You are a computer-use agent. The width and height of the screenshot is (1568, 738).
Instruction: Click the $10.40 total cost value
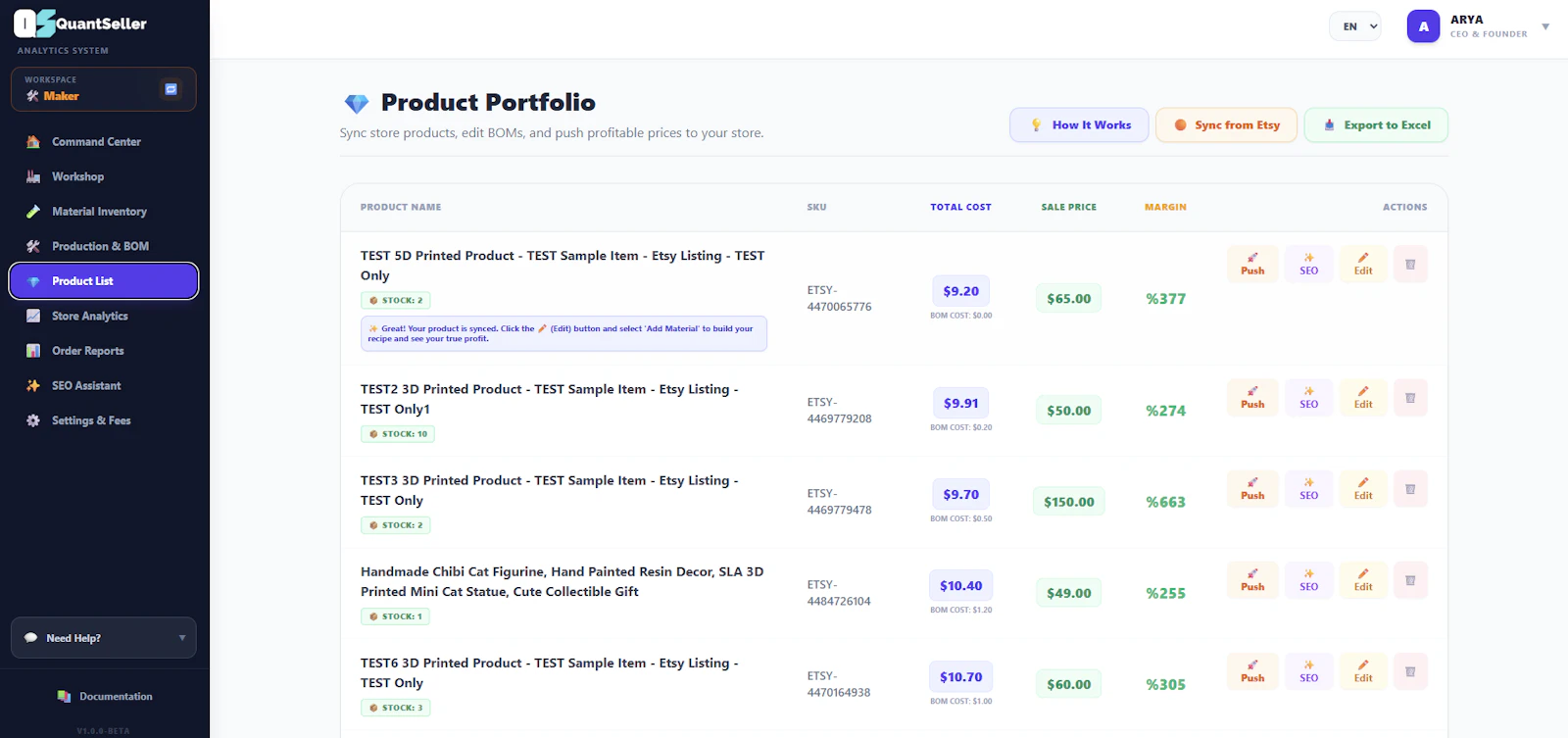point(960,586)
